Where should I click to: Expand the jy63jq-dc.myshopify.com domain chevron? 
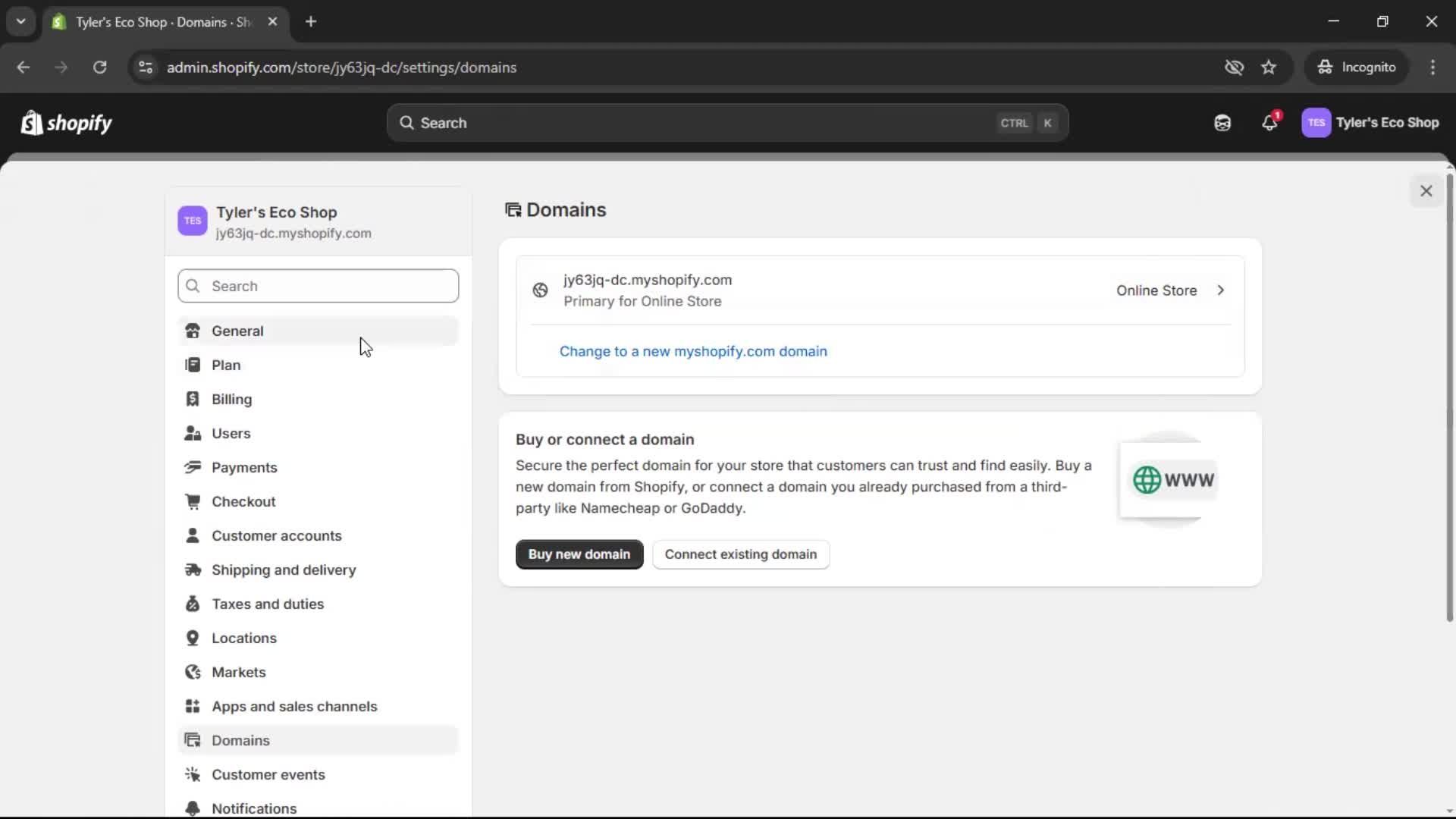tap(1220, 290)
